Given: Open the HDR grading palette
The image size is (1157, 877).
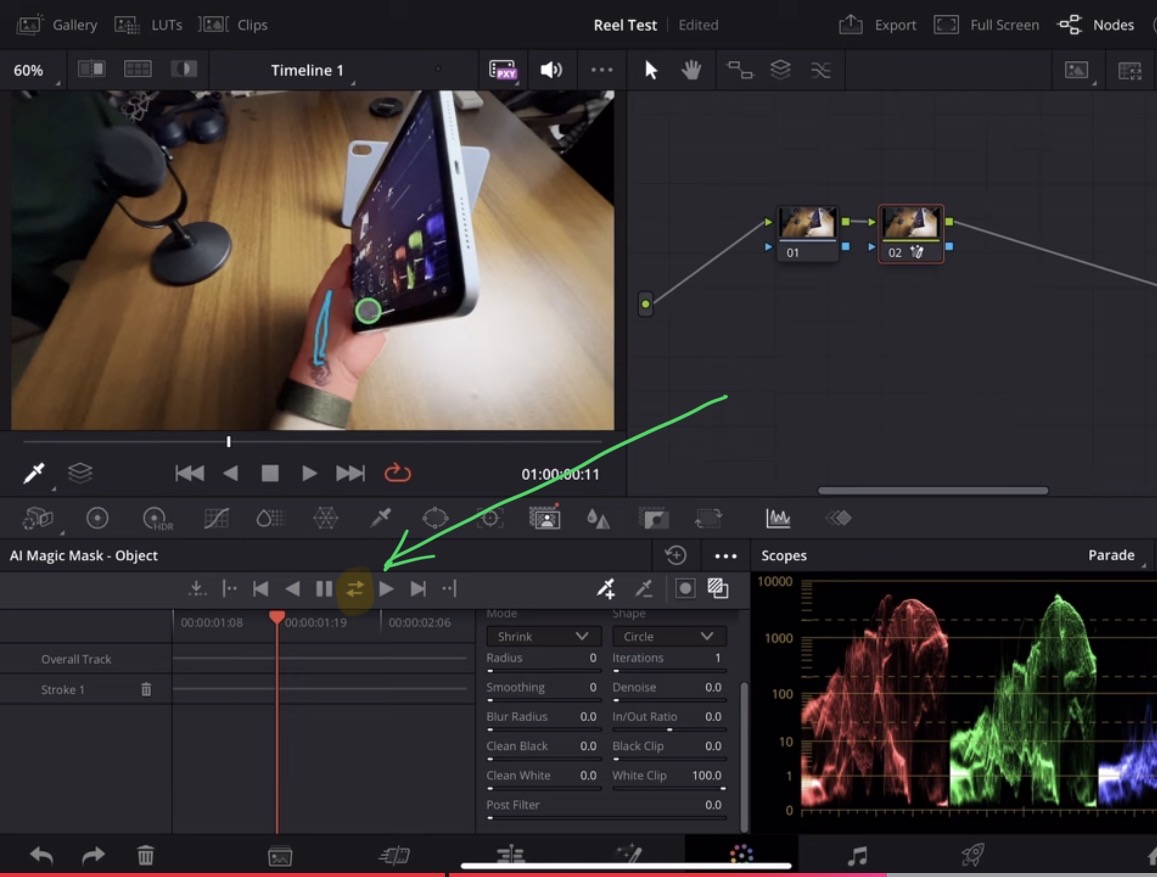Looking at the screenshot, I should tap(155, 518).
